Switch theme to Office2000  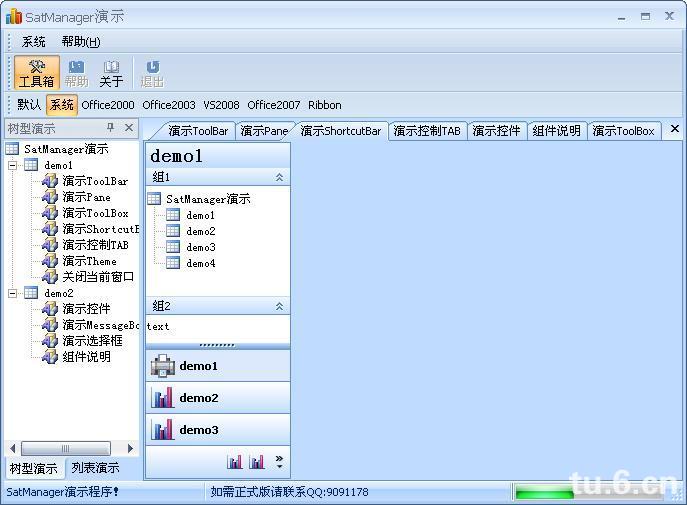click(108, 105)
